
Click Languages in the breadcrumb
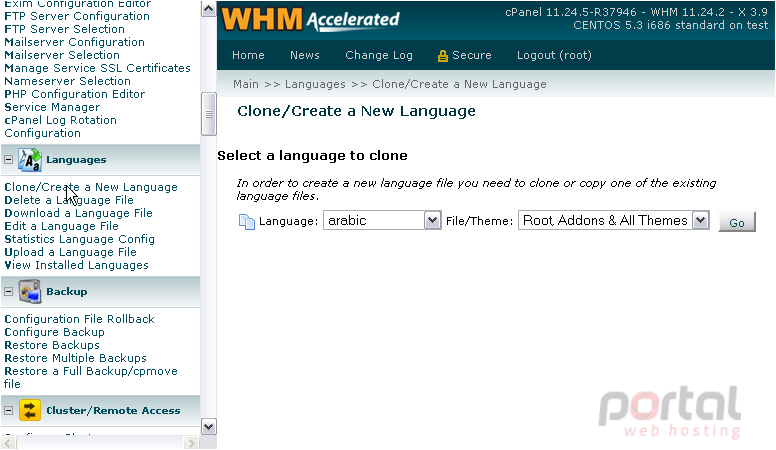[315, 84]
